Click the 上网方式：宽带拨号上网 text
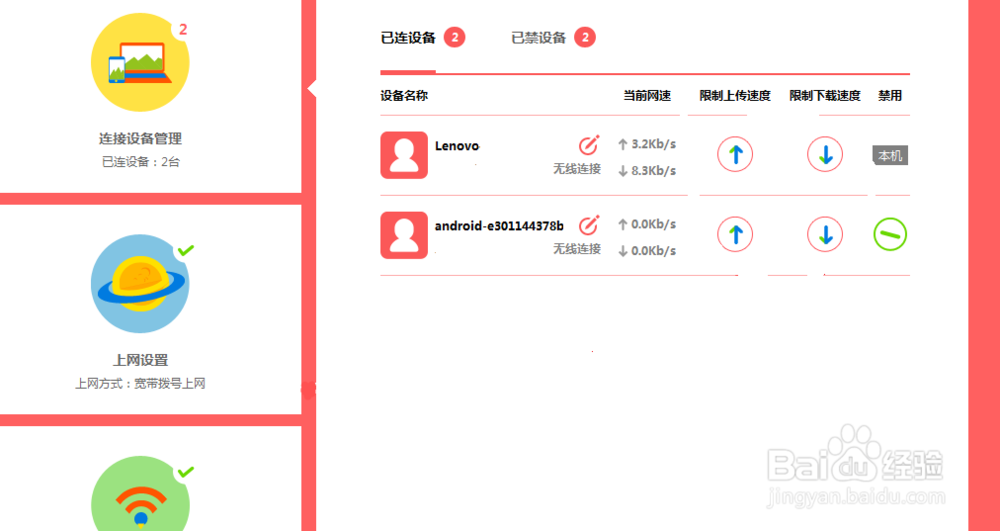Screen dimensions: 1000x531 [140, 384]
